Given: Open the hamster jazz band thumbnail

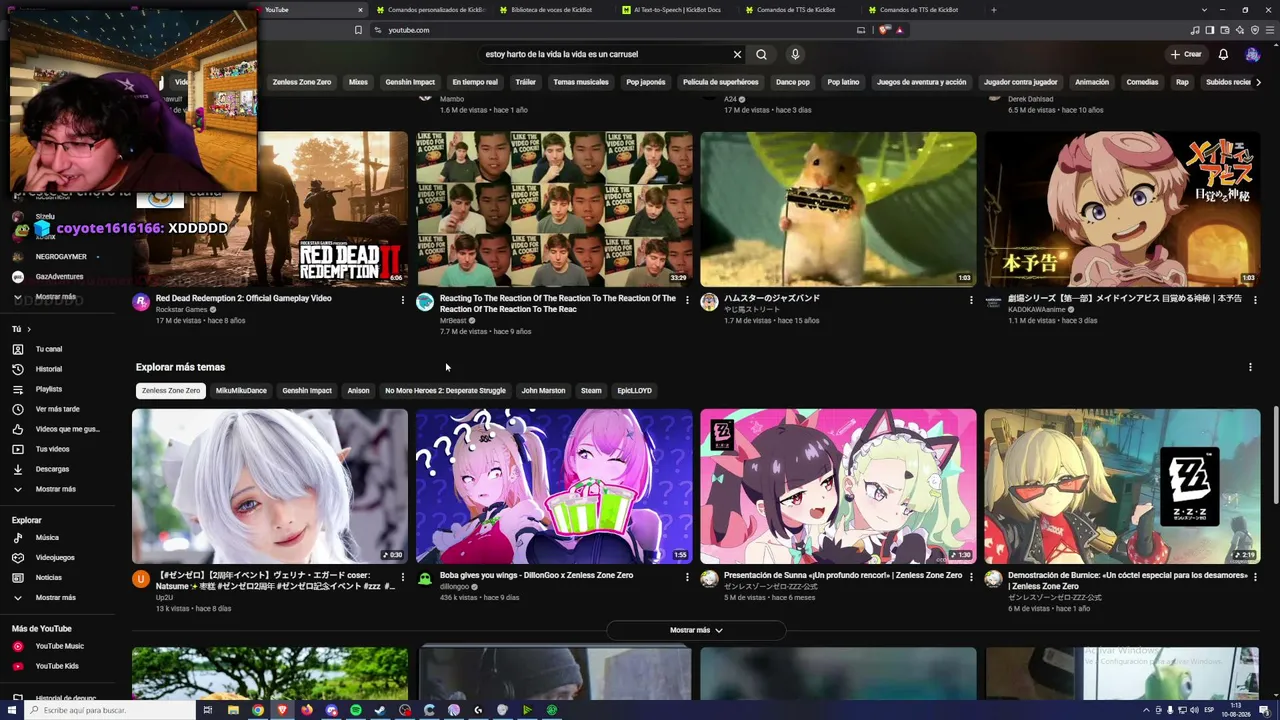Looking at the screenshot, I should click(838, 209).
